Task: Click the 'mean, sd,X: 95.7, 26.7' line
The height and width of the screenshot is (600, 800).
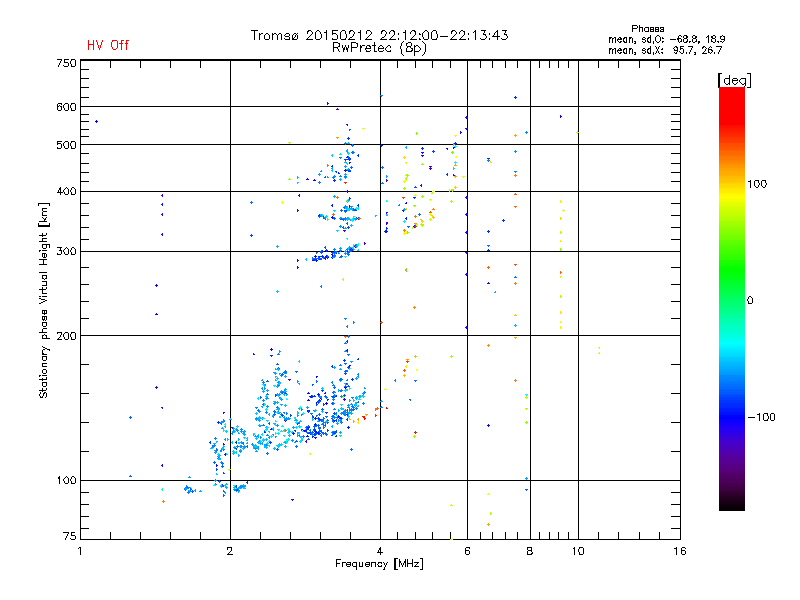Action: tap(665, 50)
